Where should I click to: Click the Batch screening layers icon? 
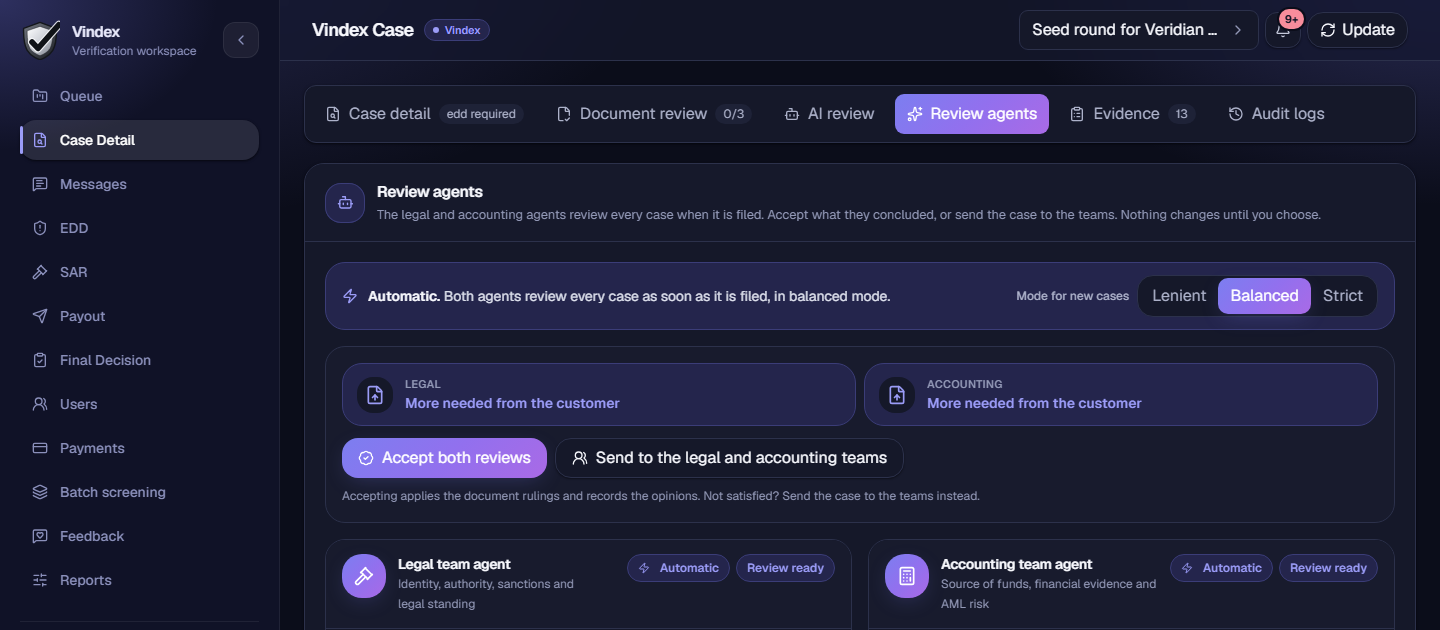tap(40, 492)
